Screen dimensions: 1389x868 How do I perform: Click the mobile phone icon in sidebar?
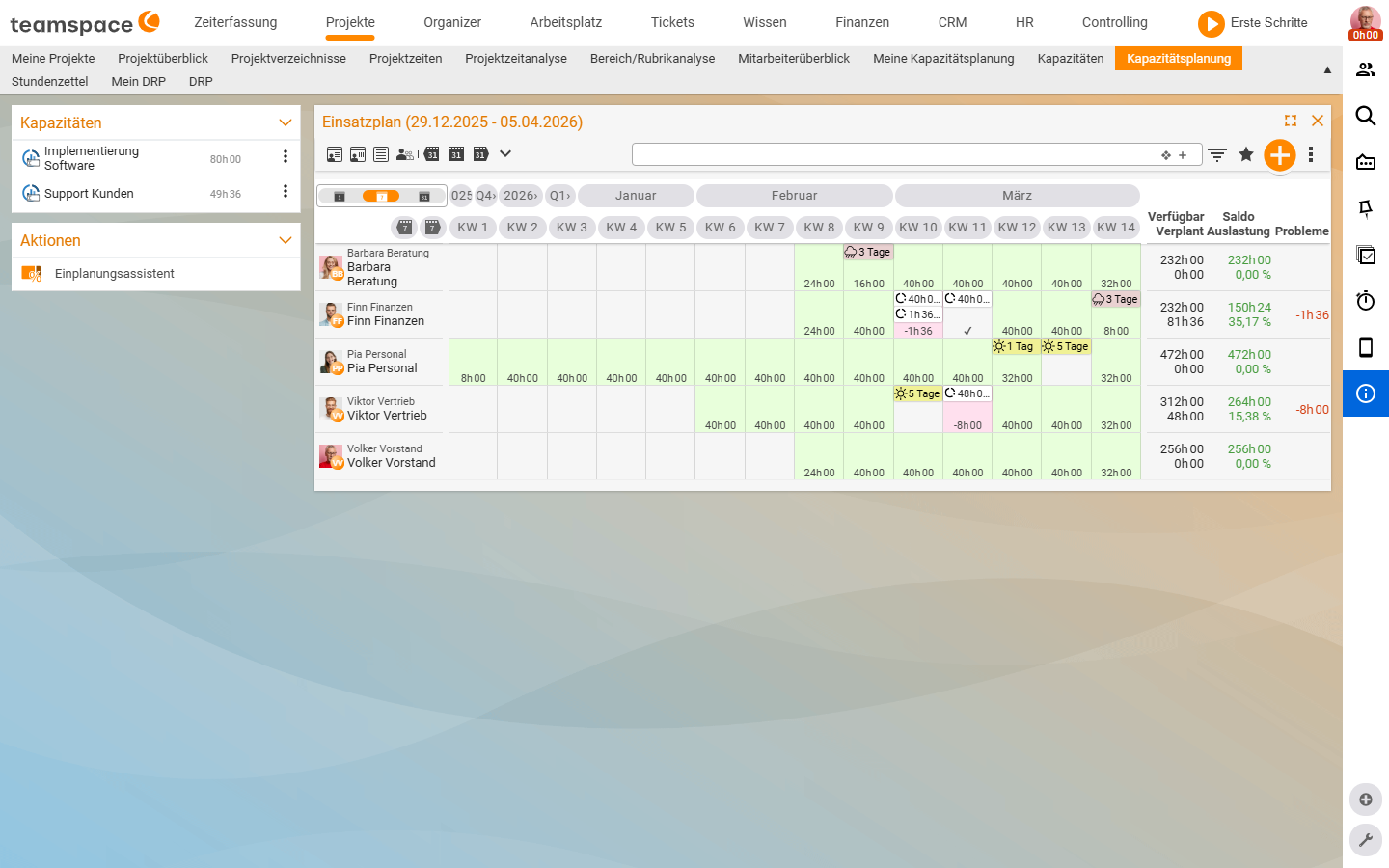(1366, 347)
